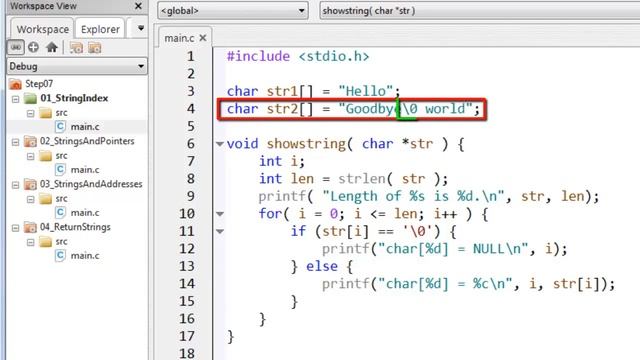Open the showstring function dropdown
The image size is (640, 360).
tap(480, 11)
